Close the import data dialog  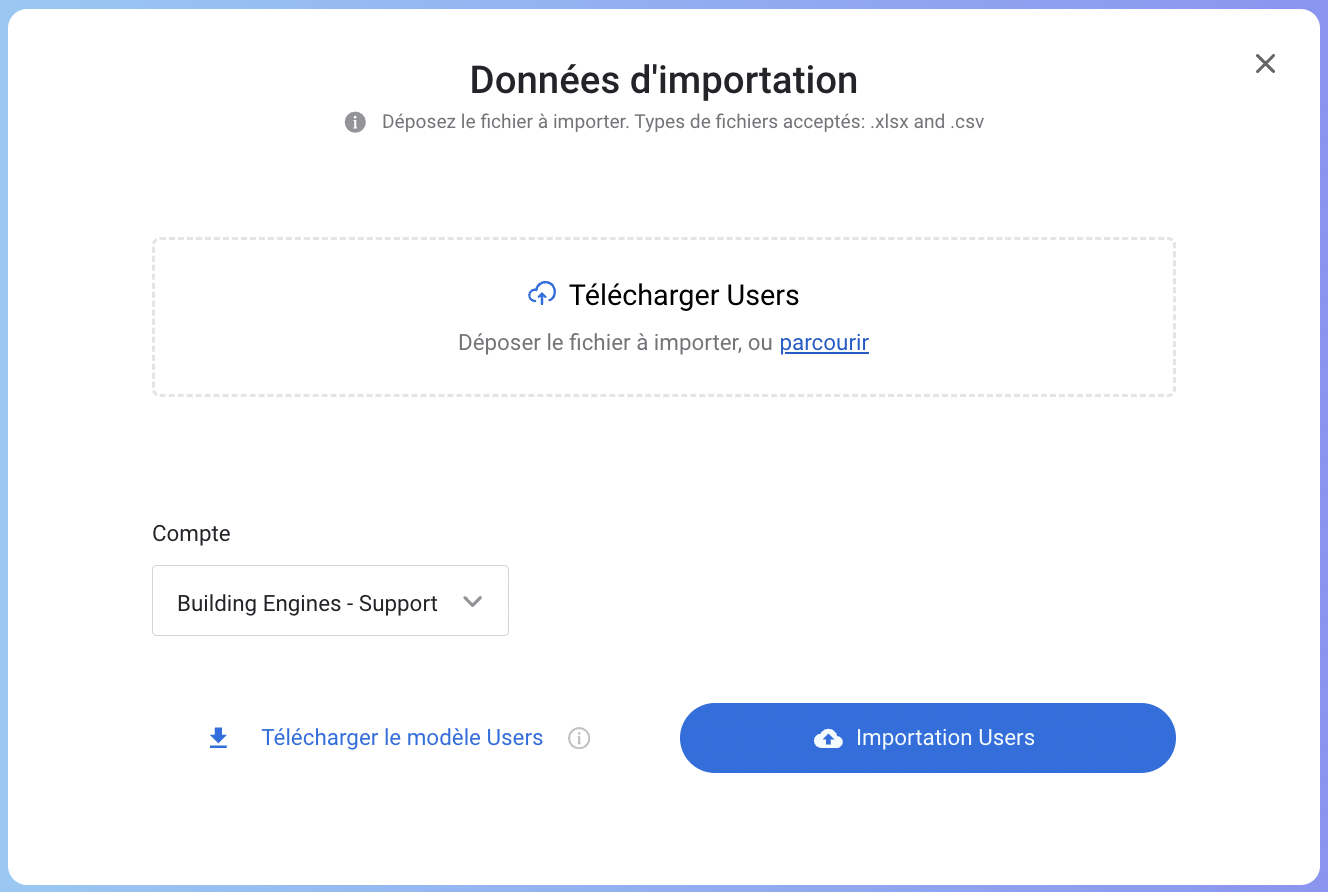[1265, 64]
